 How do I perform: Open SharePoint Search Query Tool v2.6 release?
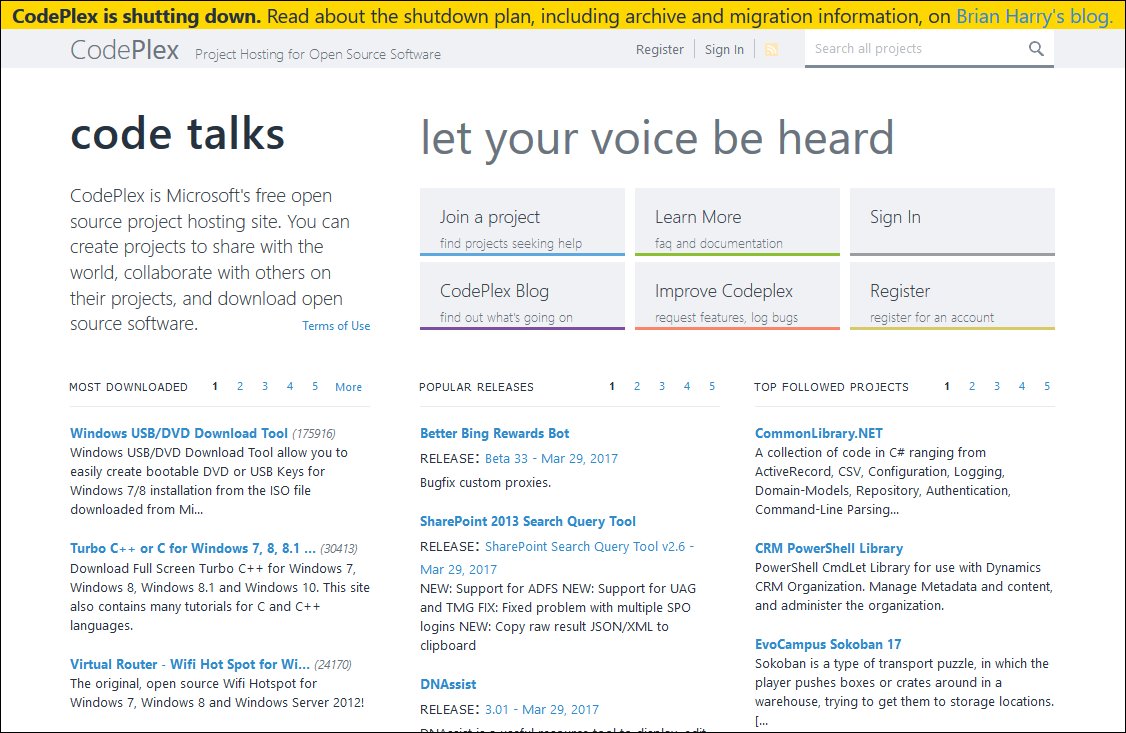pyautogui.click(x=557, y=558)
